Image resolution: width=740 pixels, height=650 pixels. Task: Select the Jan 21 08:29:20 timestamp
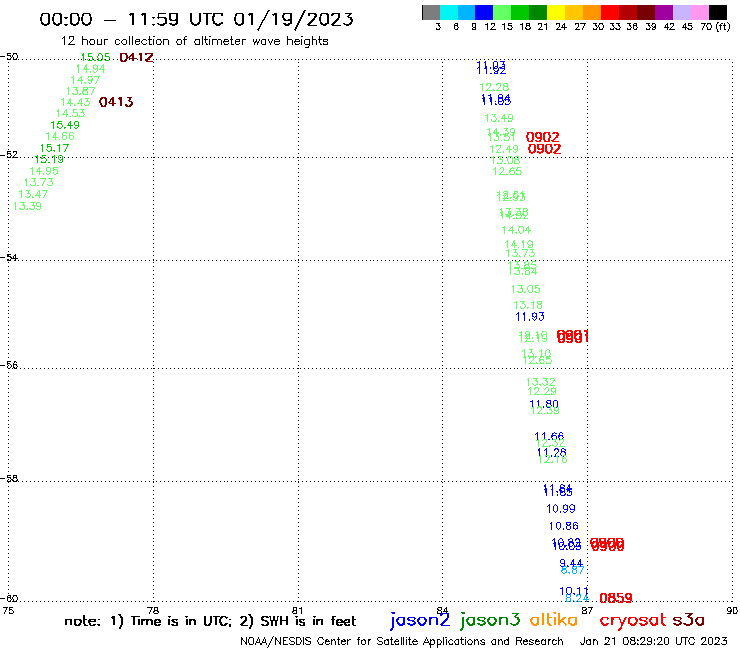click(654, 641)
